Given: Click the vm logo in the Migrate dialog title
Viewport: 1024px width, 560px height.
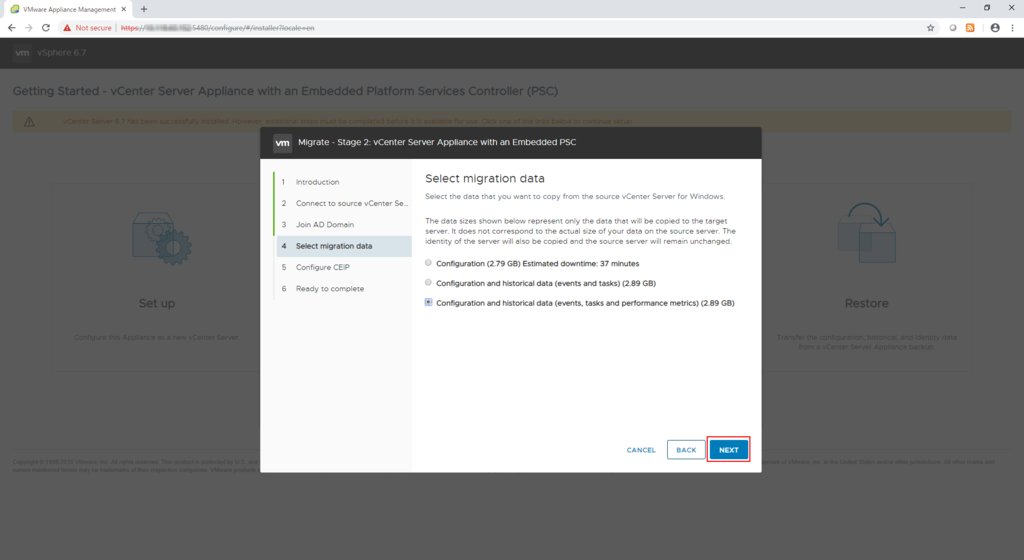Looking at the screenshot, I should coord(282,142).
